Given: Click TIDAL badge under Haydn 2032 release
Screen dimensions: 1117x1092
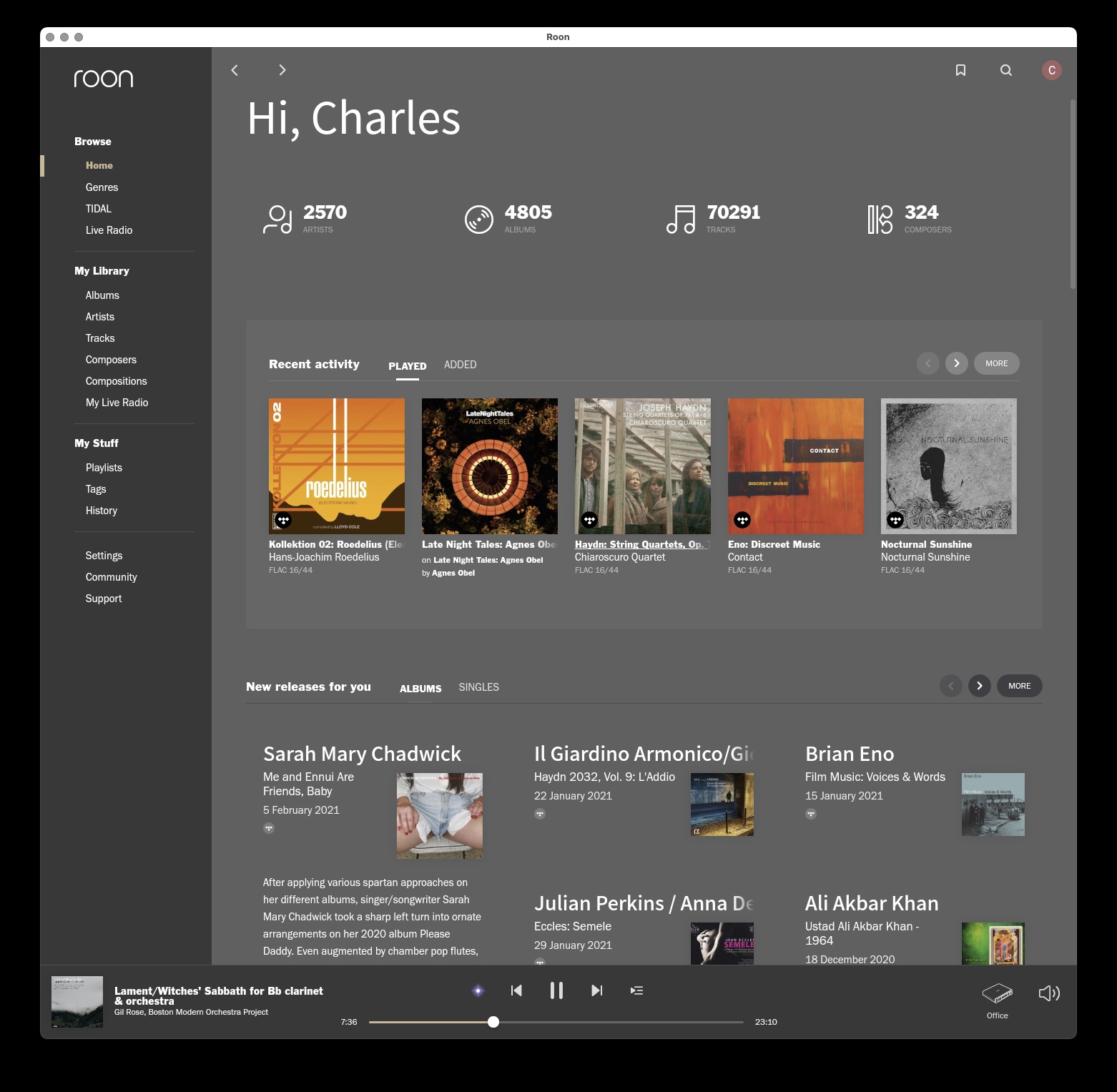Looking at the screenshot, I should (540, 814).
